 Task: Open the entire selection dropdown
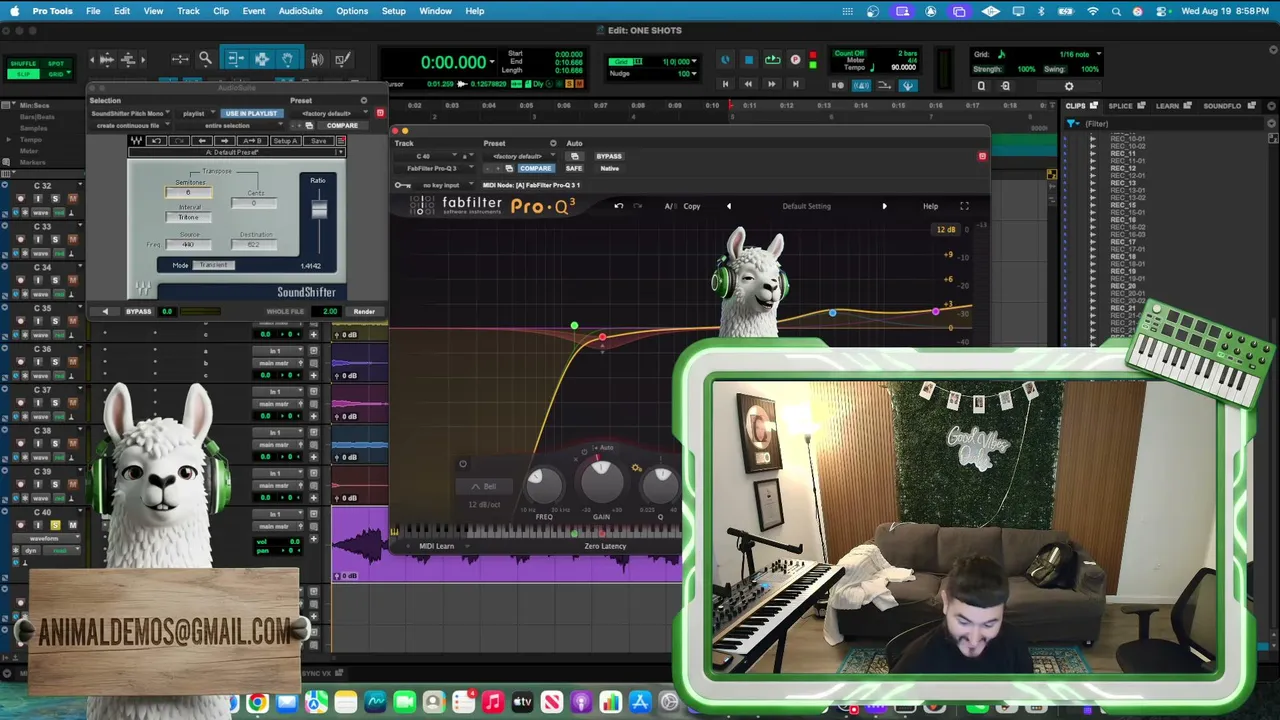(229, 126)
